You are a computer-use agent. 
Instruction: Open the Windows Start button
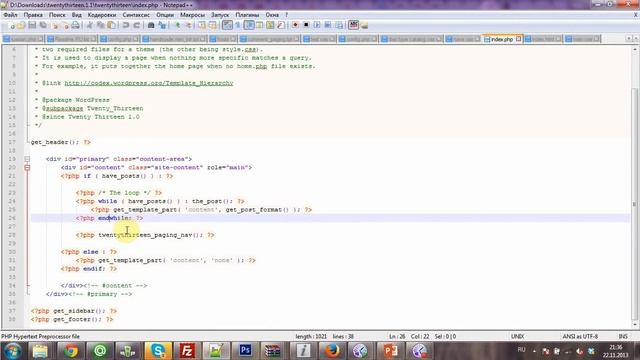pos(12,351)
